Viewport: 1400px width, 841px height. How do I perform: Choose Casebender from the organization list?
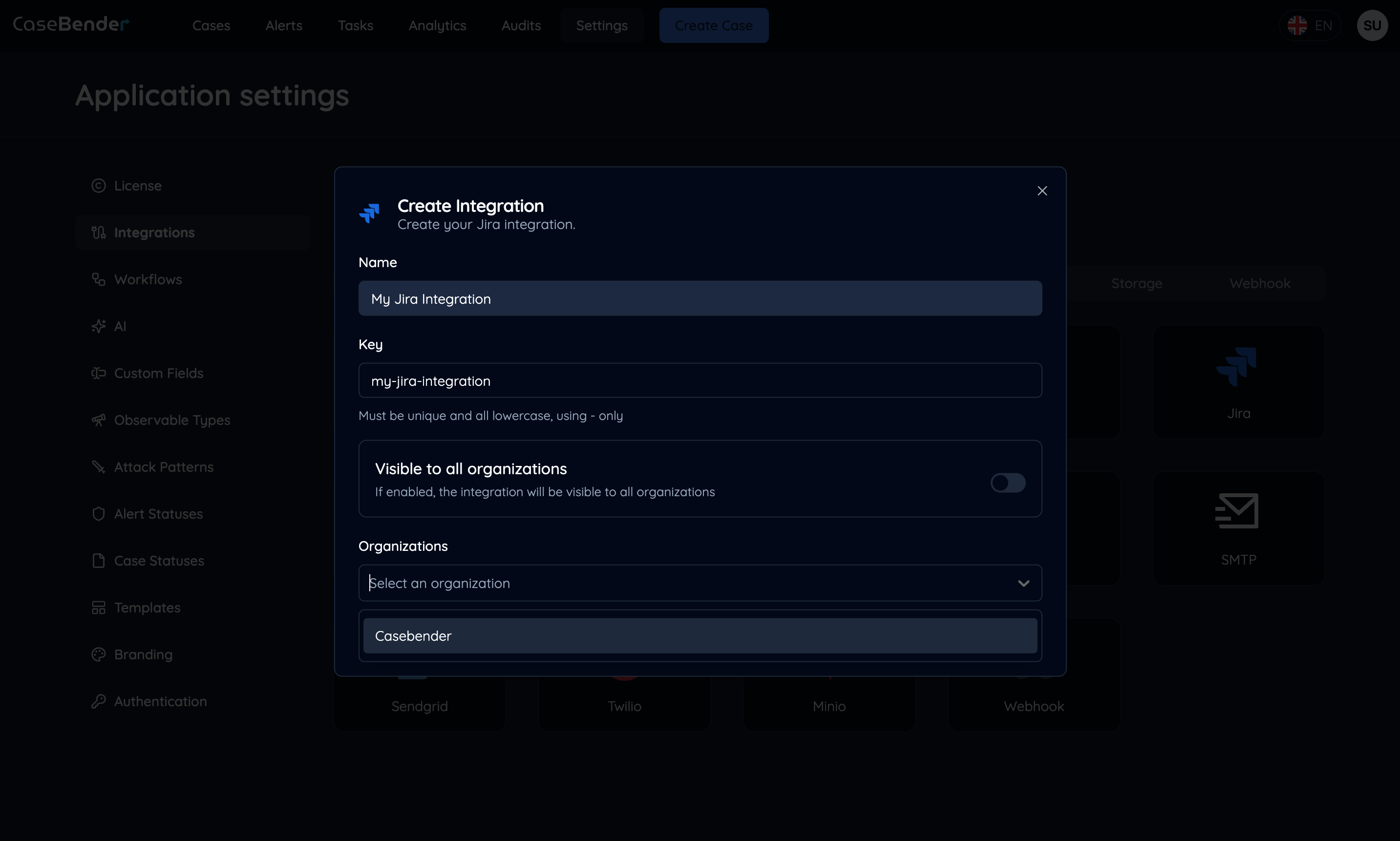[x=700, y=635]
